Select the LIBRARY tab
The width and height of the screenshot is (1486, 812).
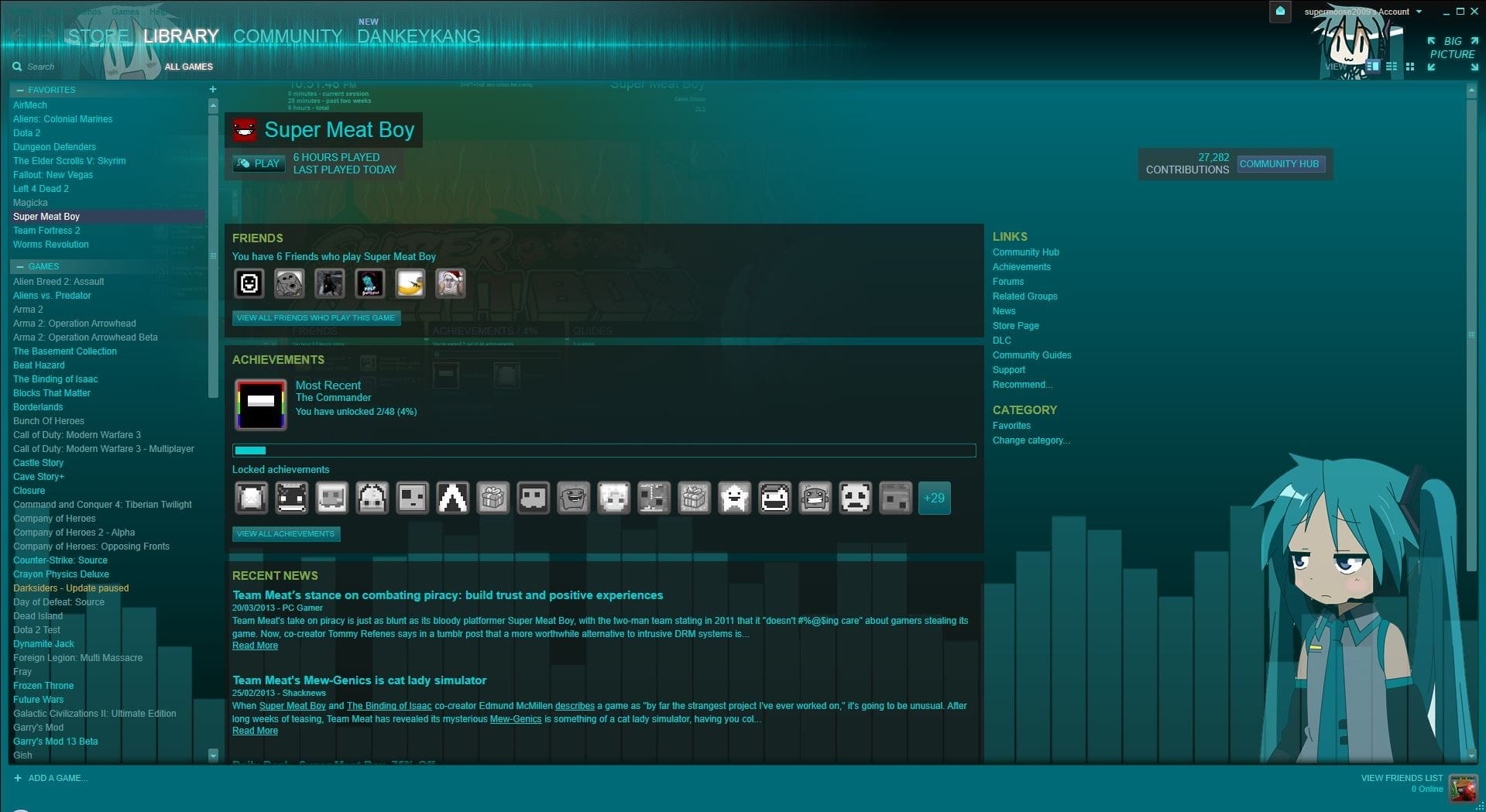point(181,36)
